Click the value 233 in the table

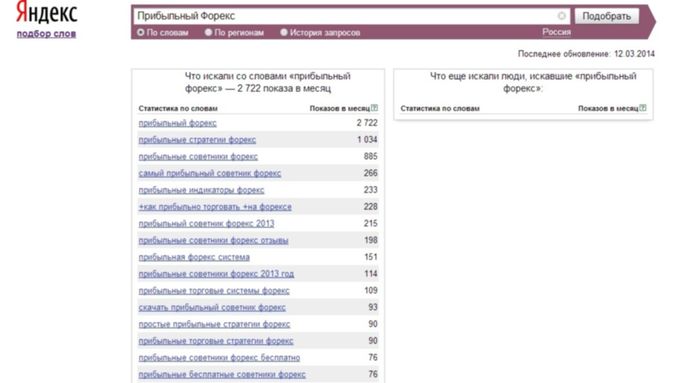371,190
